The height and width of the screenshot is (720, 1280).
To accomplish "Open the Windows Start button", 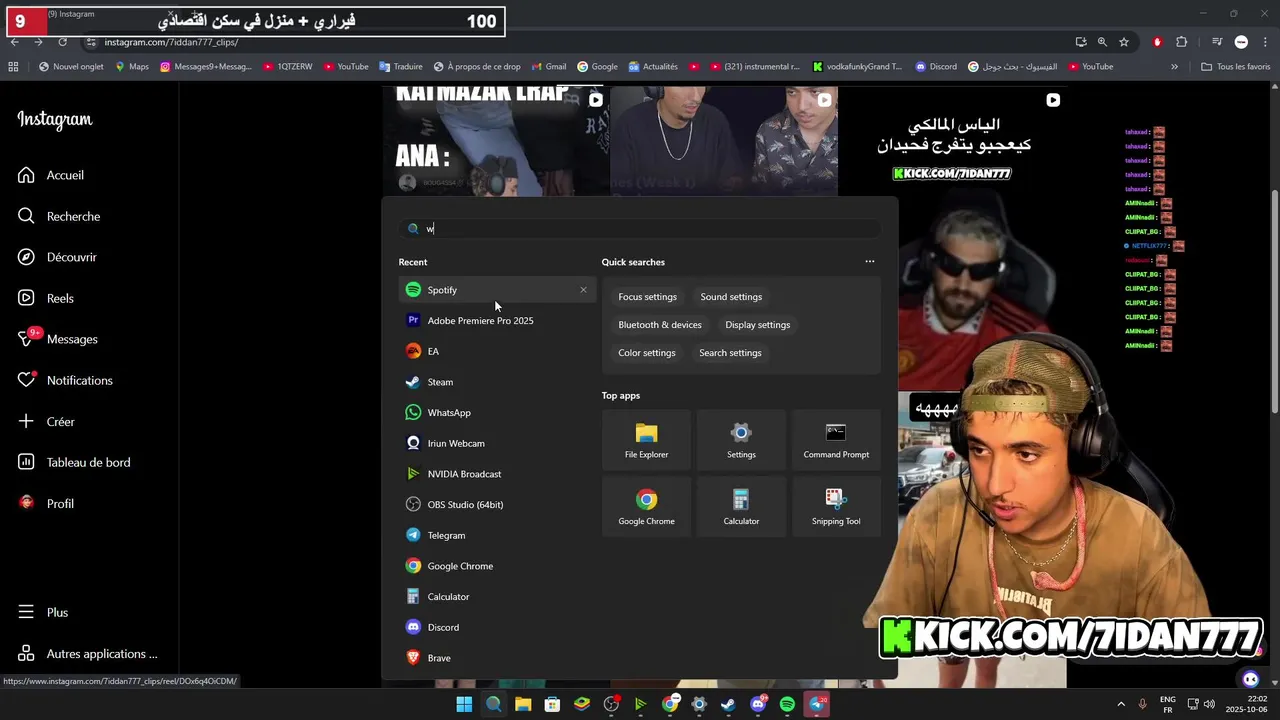I will point(464,705).
